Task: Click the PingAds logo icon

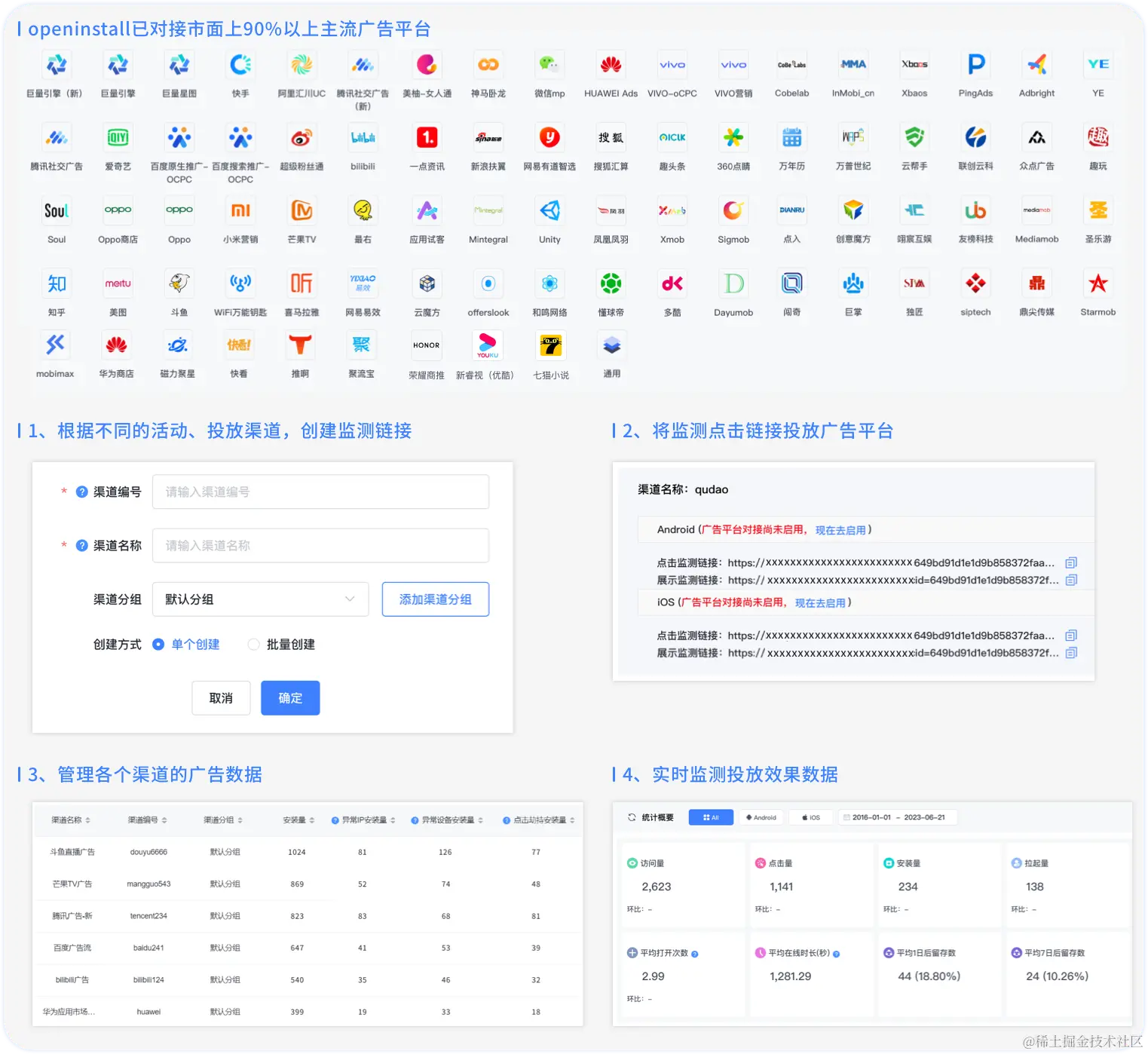Action: [976, 65]
